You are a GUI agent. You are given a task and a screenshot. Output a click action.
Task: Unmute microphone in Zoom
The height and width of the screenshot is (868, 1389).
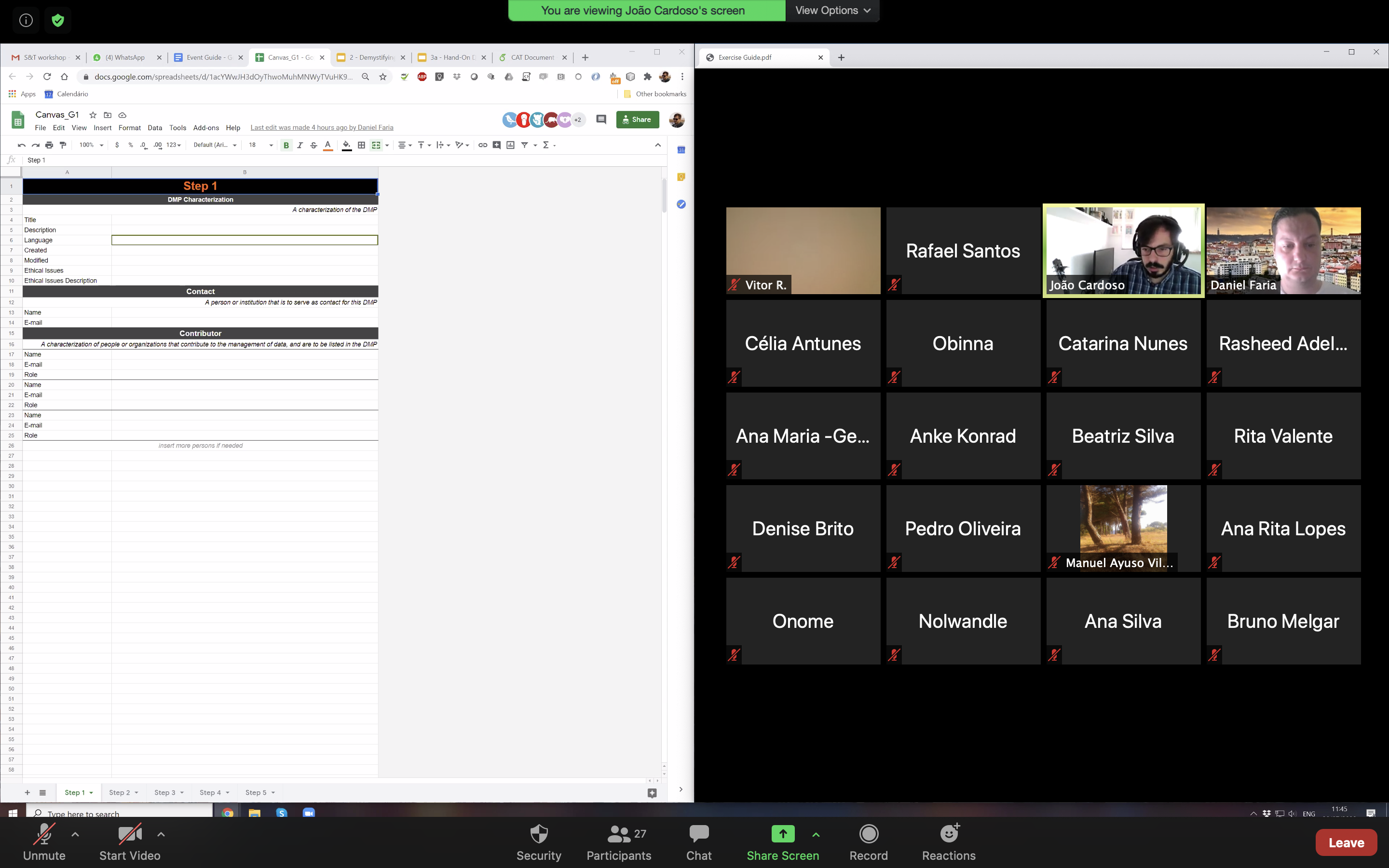(44, 842)
